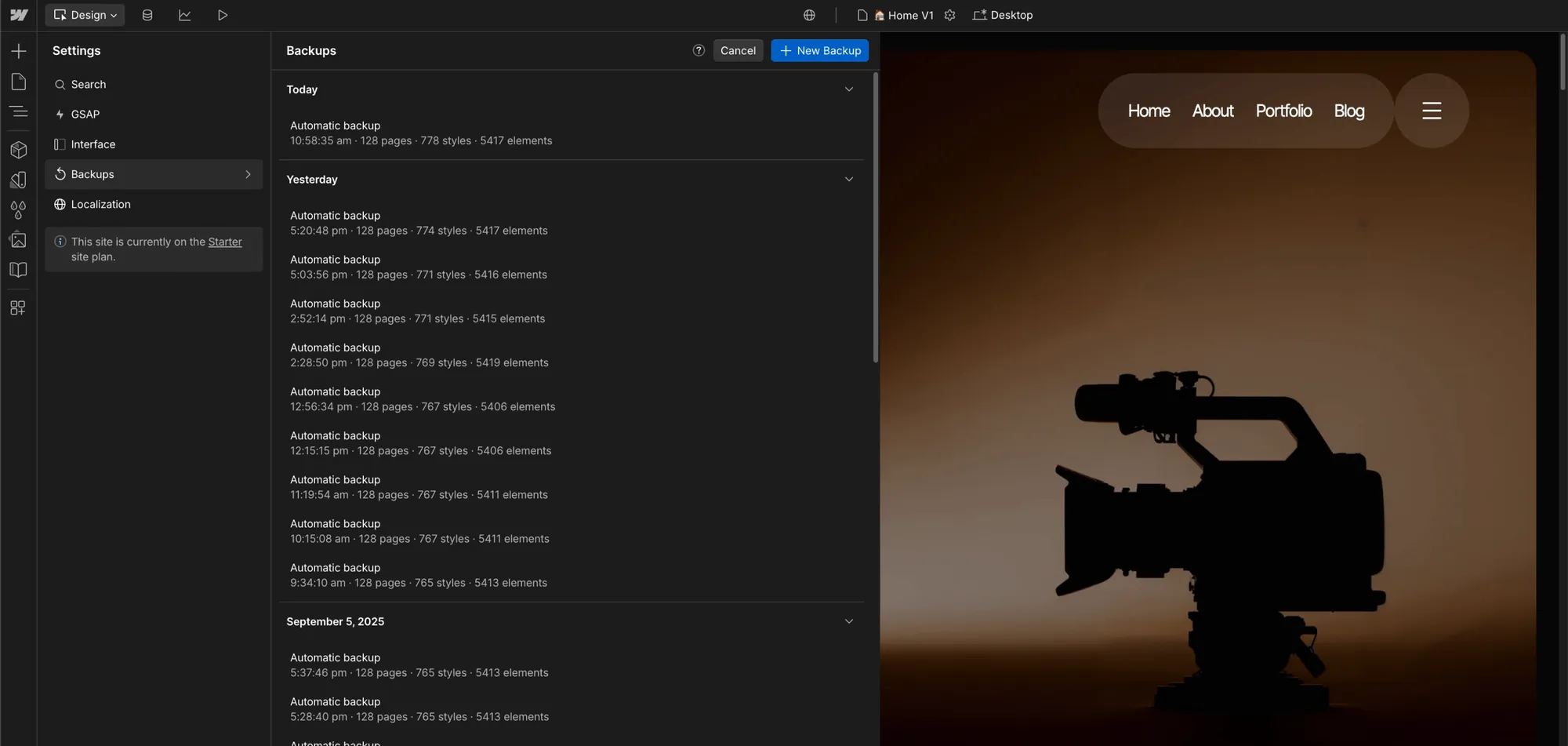
Task: Open the Starter site plan link
Action: point(225,242)
